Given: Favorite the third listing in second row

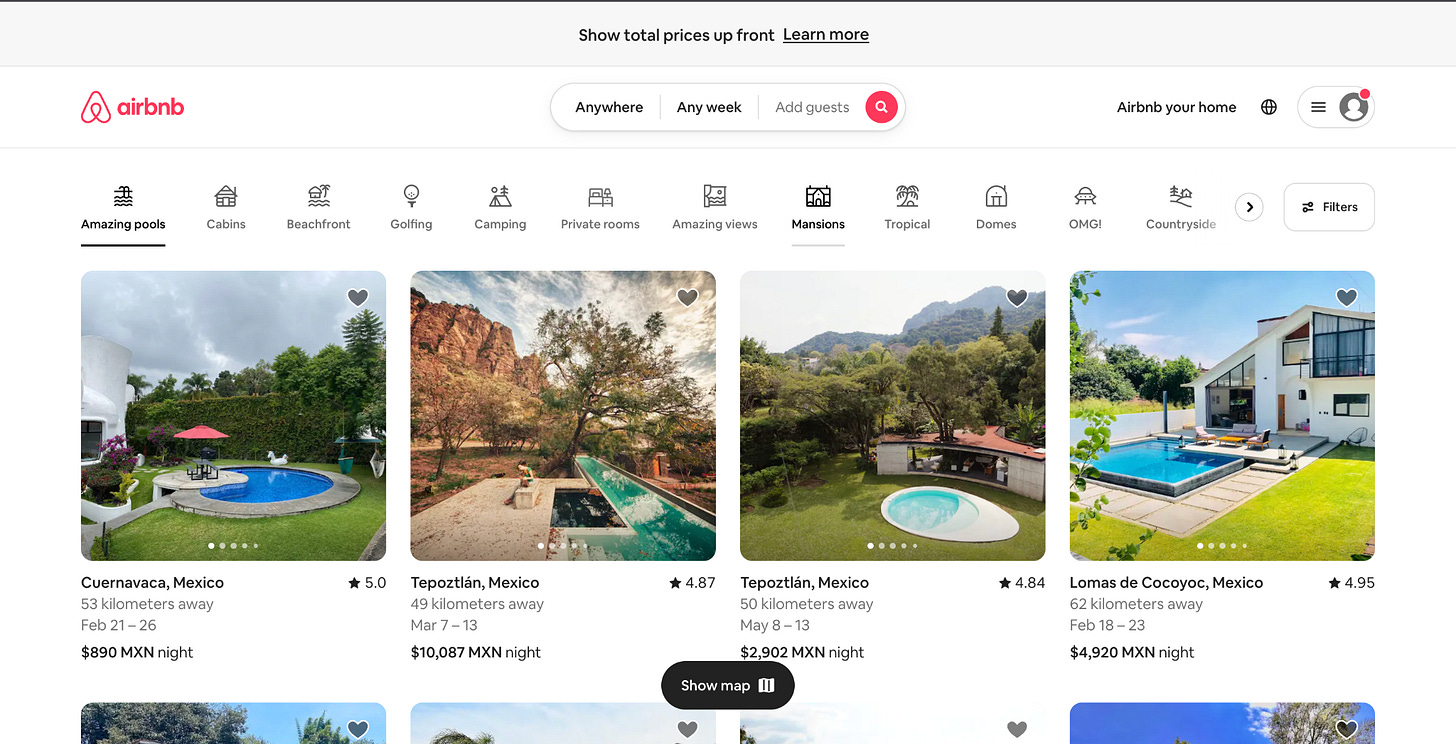Looking at the screenshot, I should click(x=1017, y=729).
